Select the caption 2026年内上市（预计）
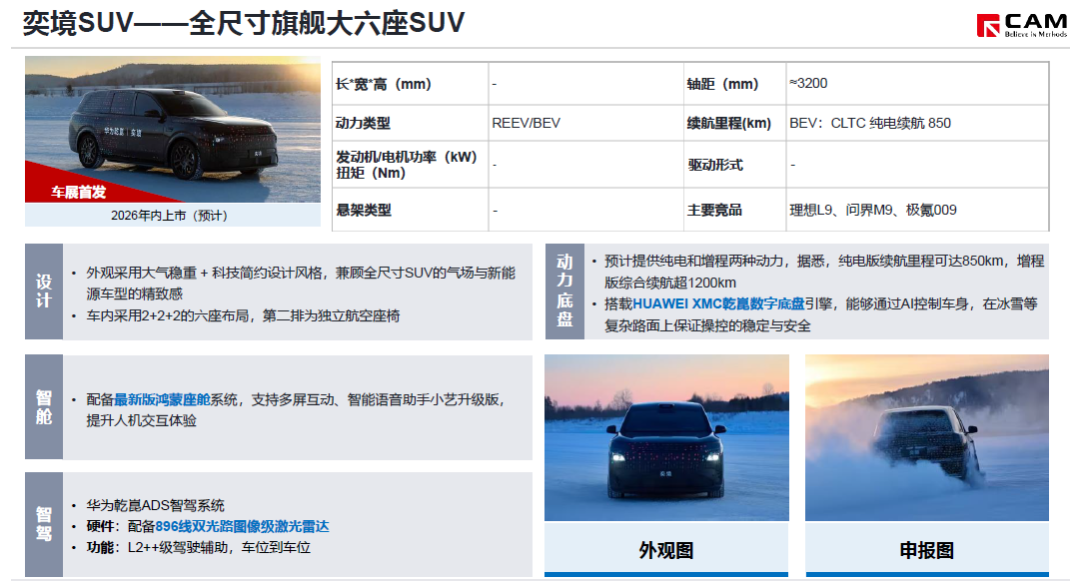Screen dimensions: 1080x581 (x=169, y=215)
